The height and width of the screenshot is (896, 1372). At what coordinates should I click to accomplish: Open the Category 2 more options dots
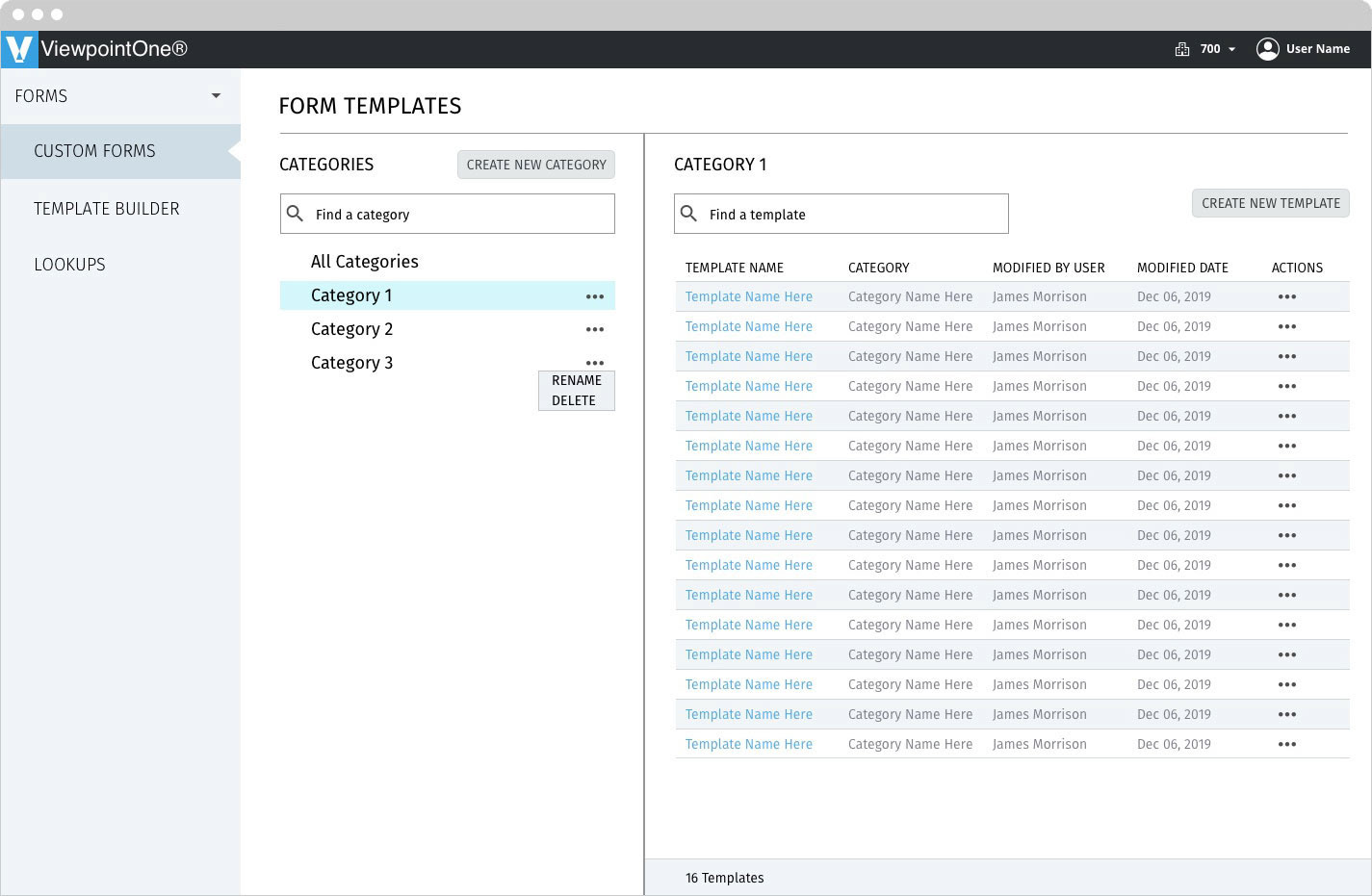pos(595,329)
